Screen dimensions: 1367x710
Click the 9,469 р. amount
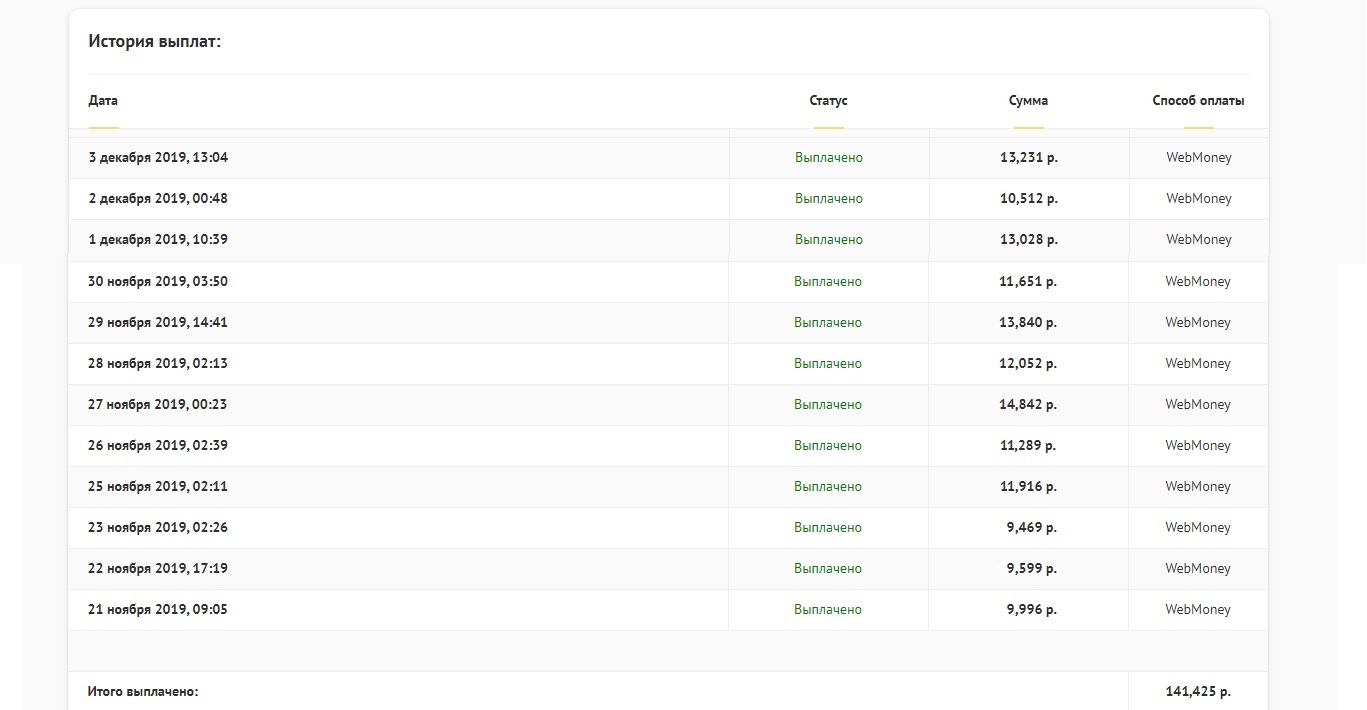tap(1031, 528)
